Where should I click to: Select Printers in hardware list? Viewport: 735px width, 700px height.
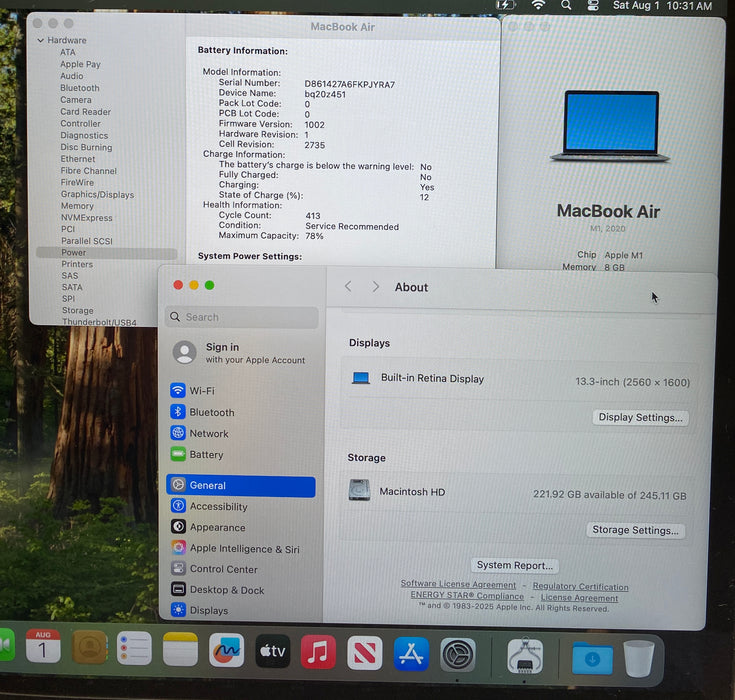coord(77,264)
